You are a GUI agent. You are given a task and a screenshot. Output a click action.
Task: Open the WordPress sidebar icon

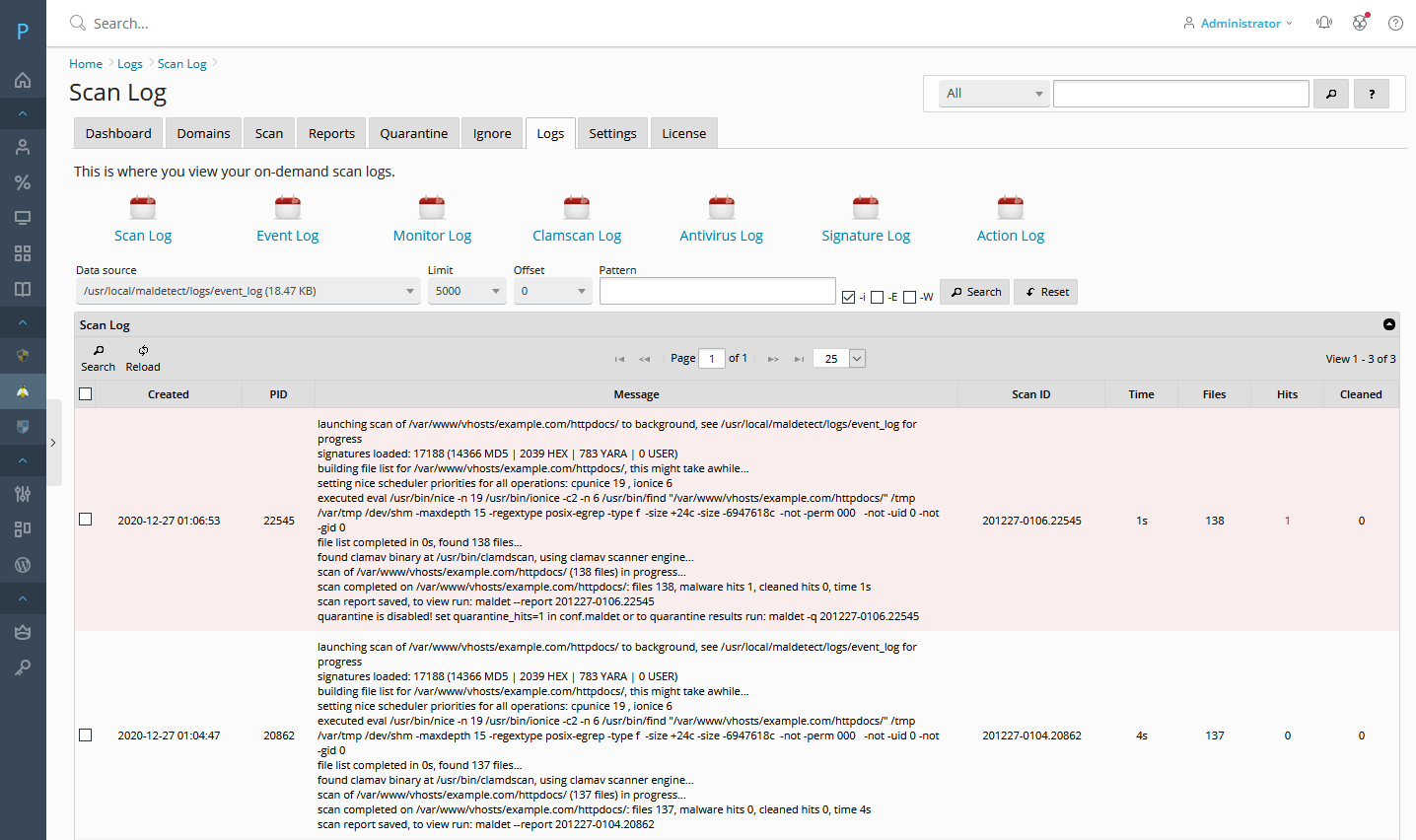(23, 565)
